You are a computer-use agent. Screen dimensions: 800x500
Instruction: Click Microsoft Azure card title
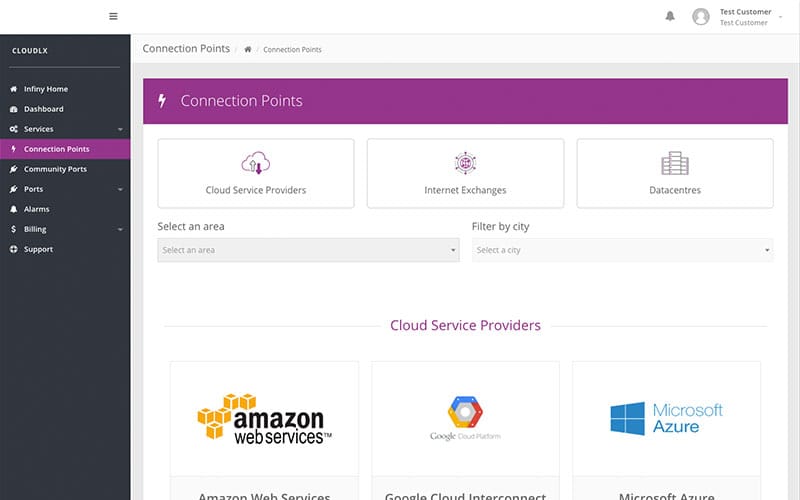tap(666, 496)
